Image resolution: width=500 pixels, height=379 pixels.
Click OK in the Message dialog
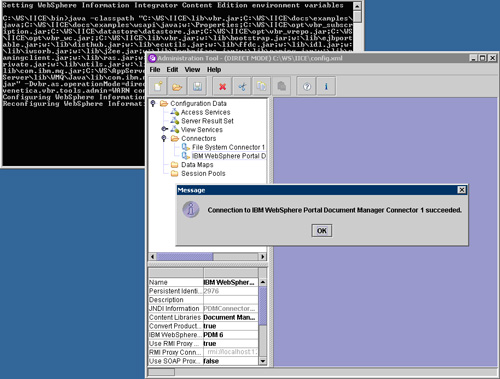(x=322, y=231)
